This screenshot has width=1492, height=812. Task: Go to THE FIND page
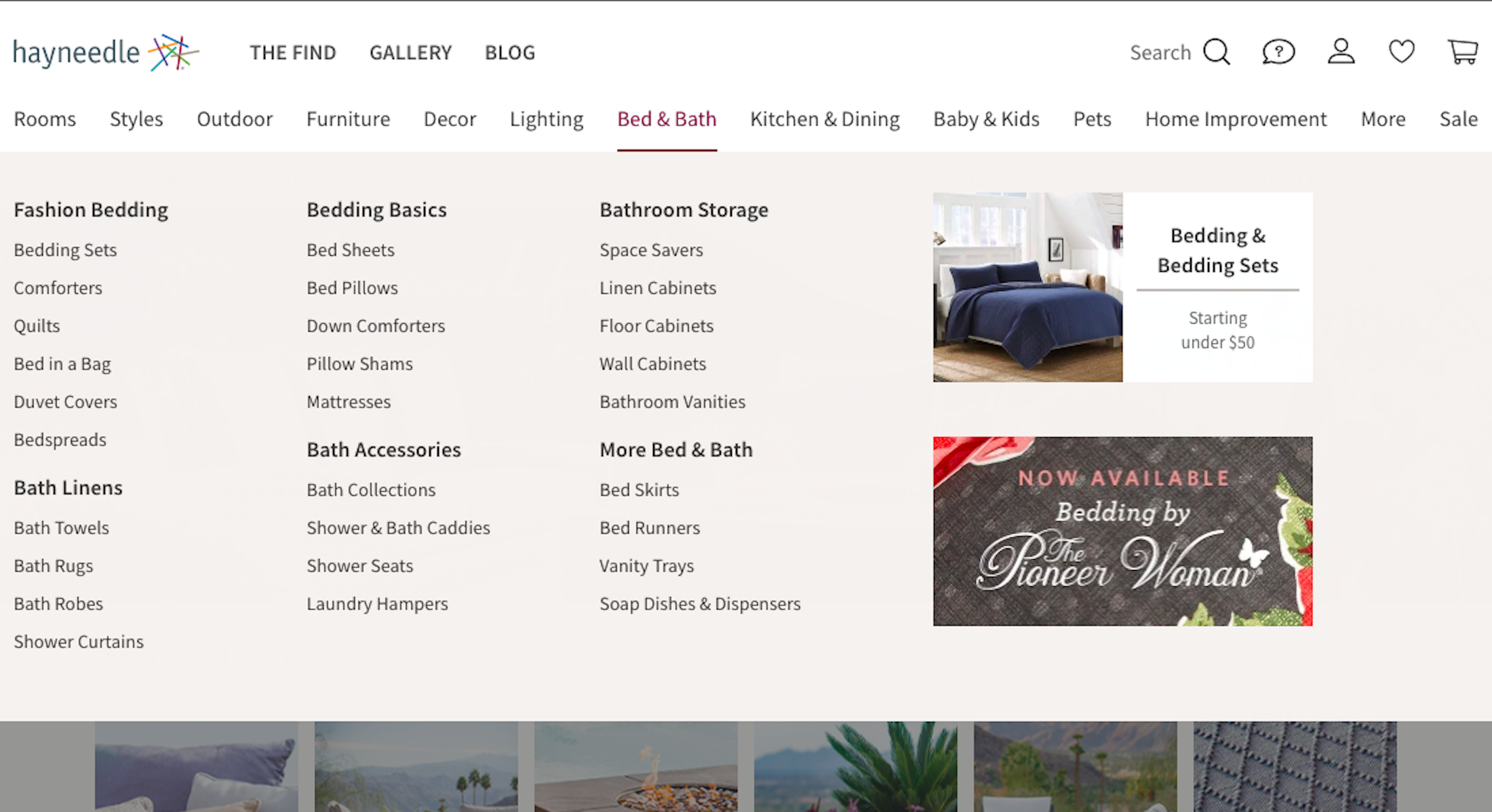[292, 53]
